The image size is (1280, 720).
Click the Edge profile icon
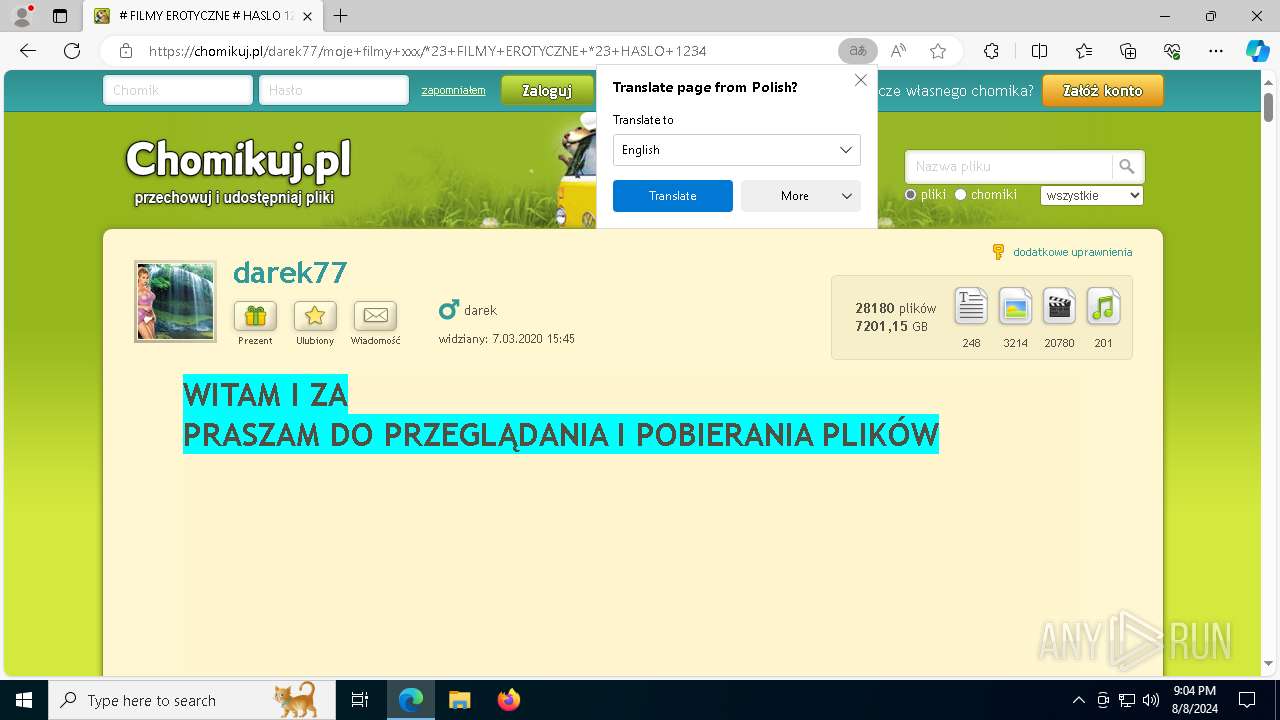[x=22, y=16]
